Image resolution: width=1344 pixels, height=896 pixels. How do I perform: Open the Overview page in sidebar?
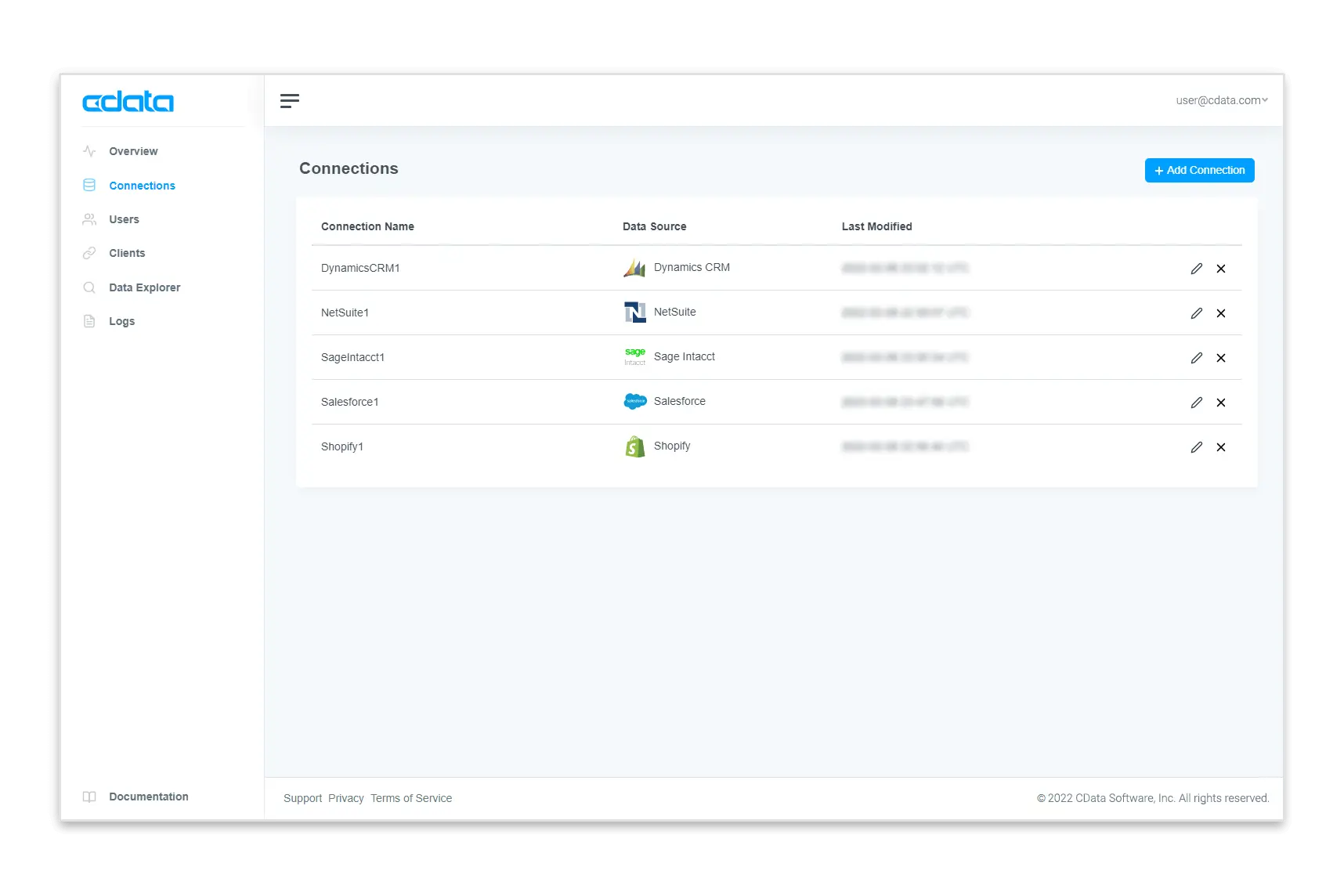point(133,151)
